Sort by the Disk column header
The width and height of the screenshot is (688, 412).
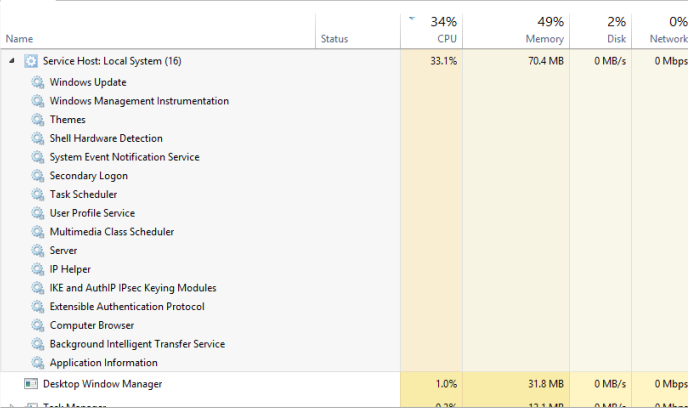pos(613,30)
